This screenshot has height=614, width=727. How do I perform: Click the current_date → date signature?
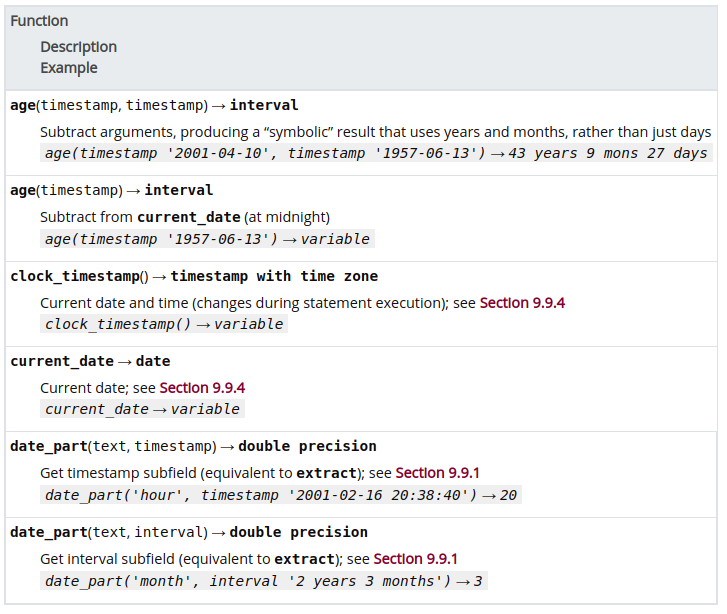pos(90,361)
